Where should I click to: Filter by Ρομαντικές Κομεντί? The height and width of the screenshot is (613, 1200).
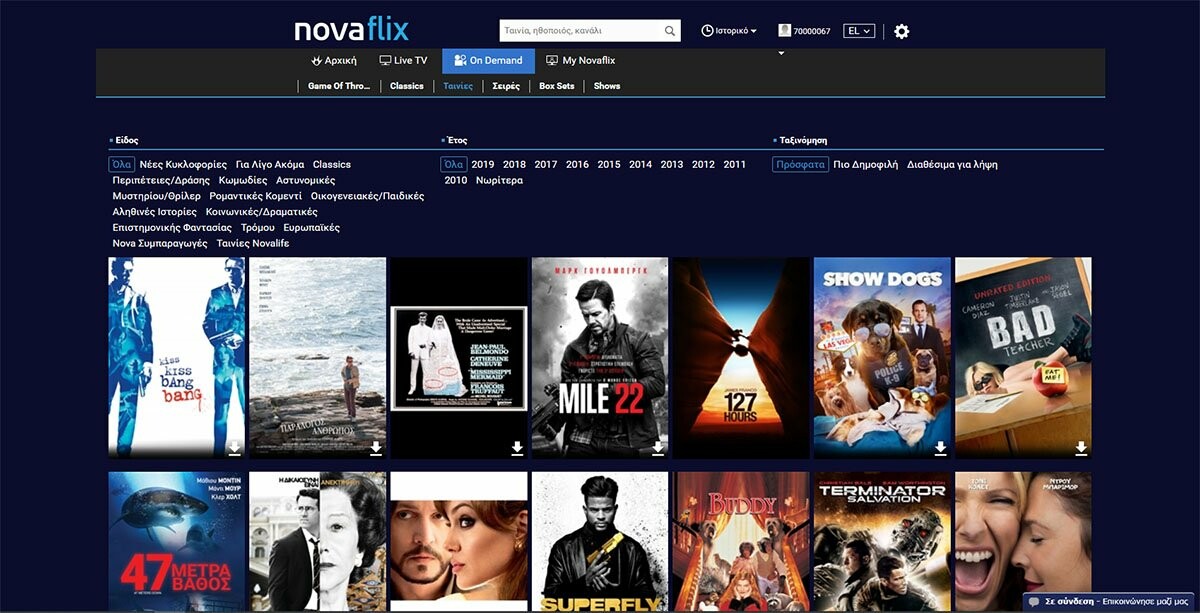point(255,196)
